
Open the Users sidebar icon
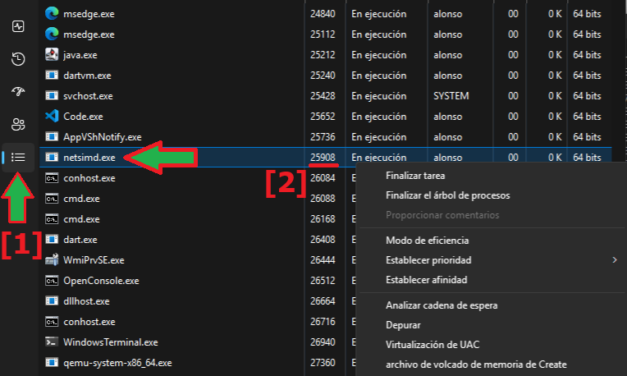click(18, 124)
